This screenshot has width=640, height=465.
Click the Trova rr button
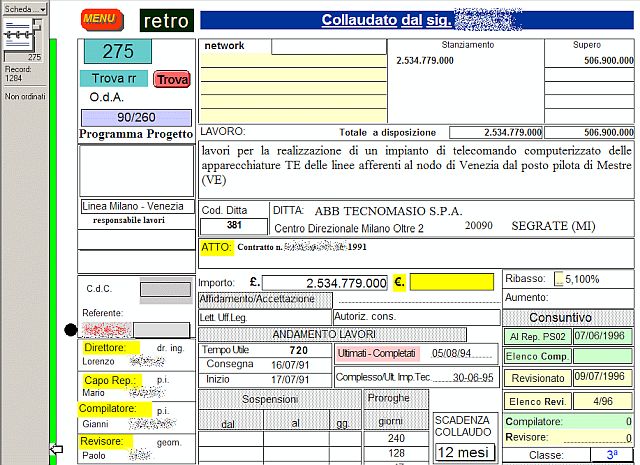pyautogui.click(x=114, y=78)
